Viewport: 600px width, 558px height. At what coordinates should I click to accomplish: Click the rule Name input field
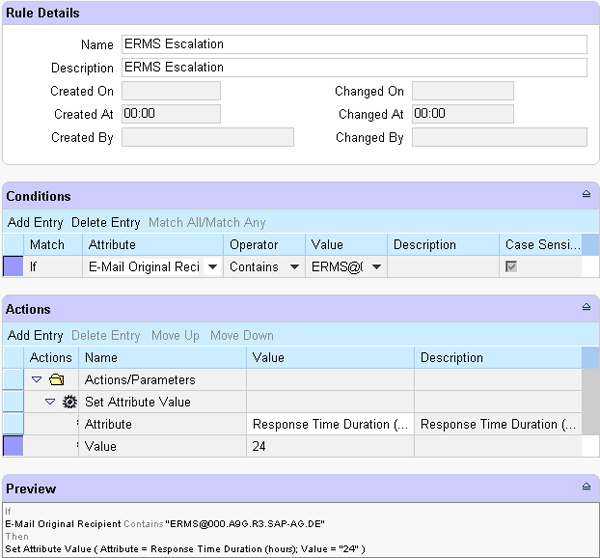pyautogui.click(x=354, y=44)
